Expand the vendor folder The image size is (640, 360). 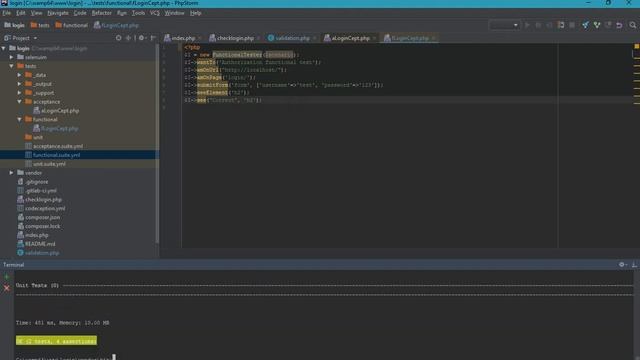point(11,173)
